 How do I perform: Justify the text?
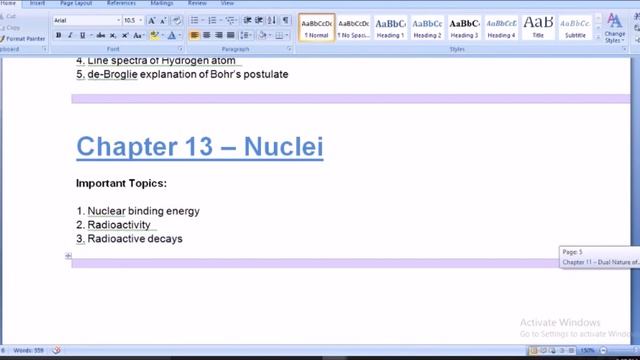point(231,36)
